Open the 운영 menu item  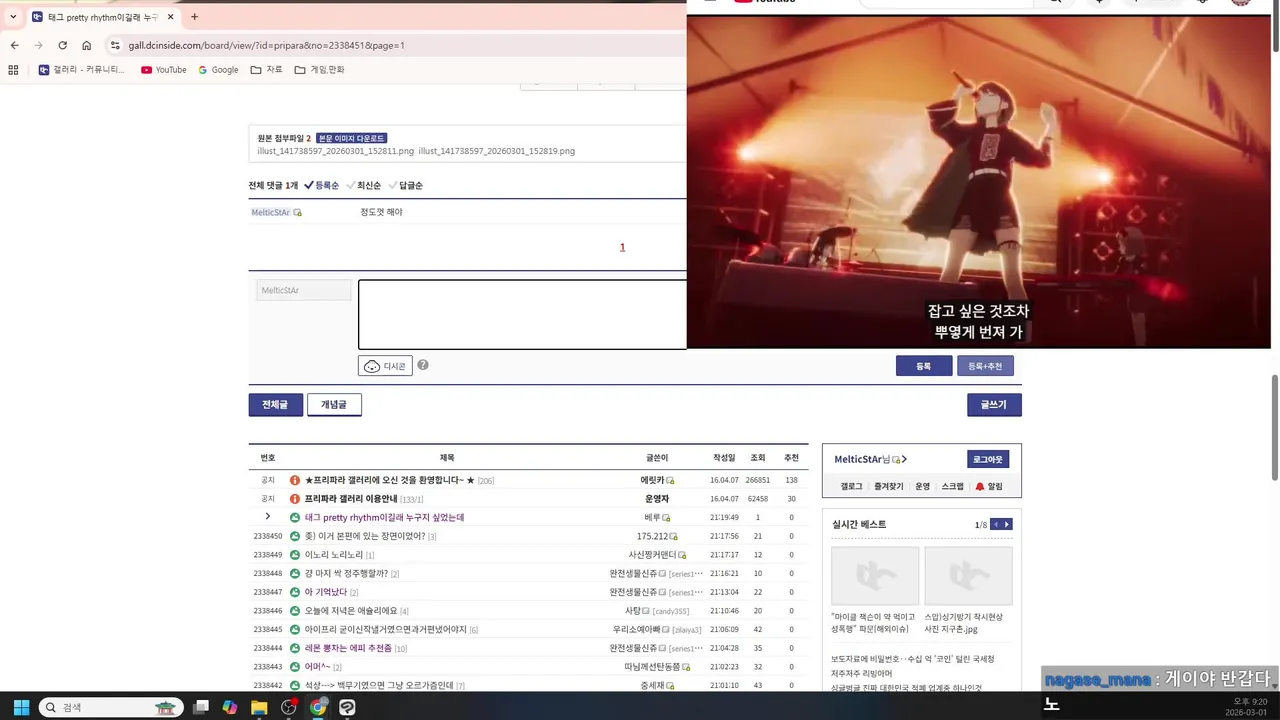(x=922, y=486)
